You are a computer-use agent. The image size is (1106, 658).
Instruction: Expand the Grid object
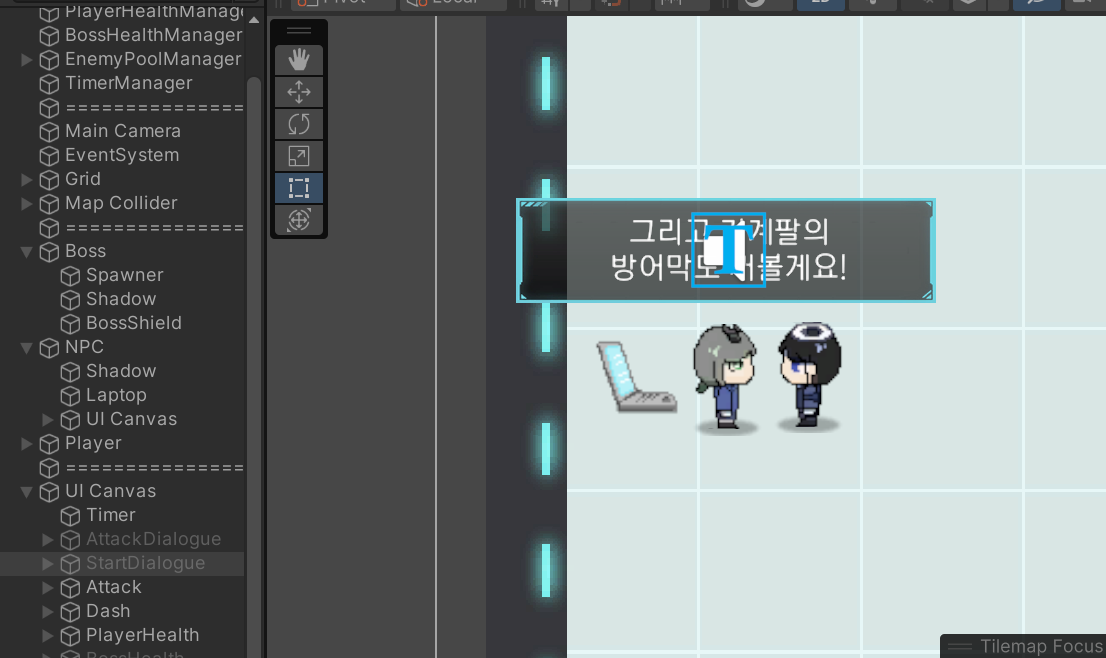(27, 179)
